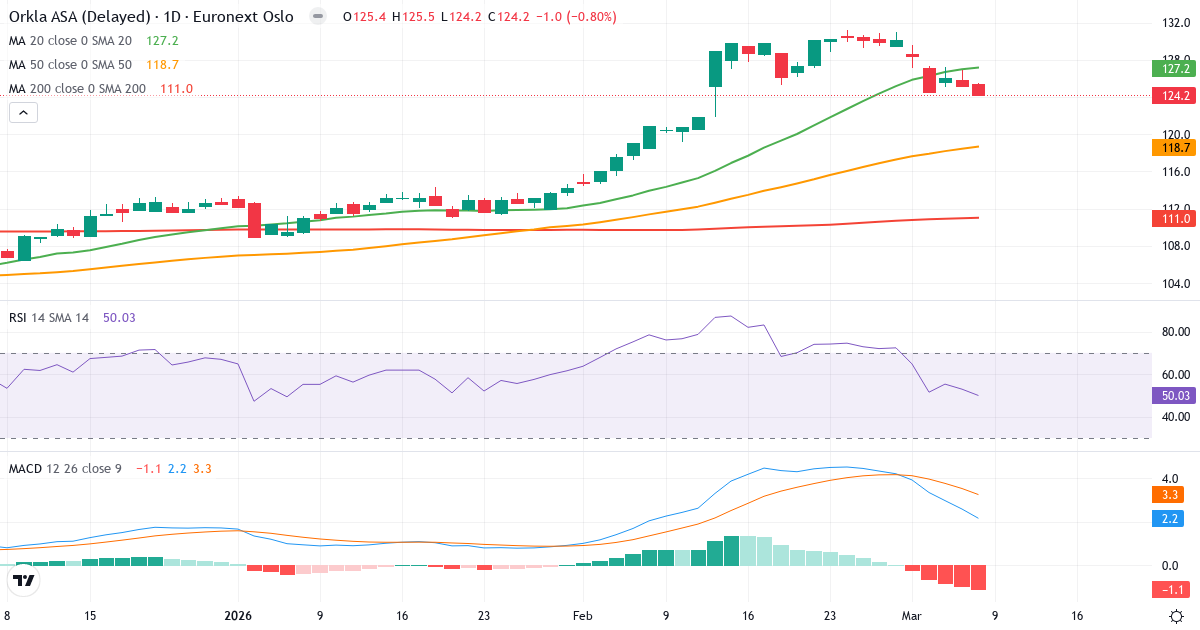This screenshot has width=1200, height=630.
Task: Collapse the indicator legend with chevron
Action: [23, 113]
